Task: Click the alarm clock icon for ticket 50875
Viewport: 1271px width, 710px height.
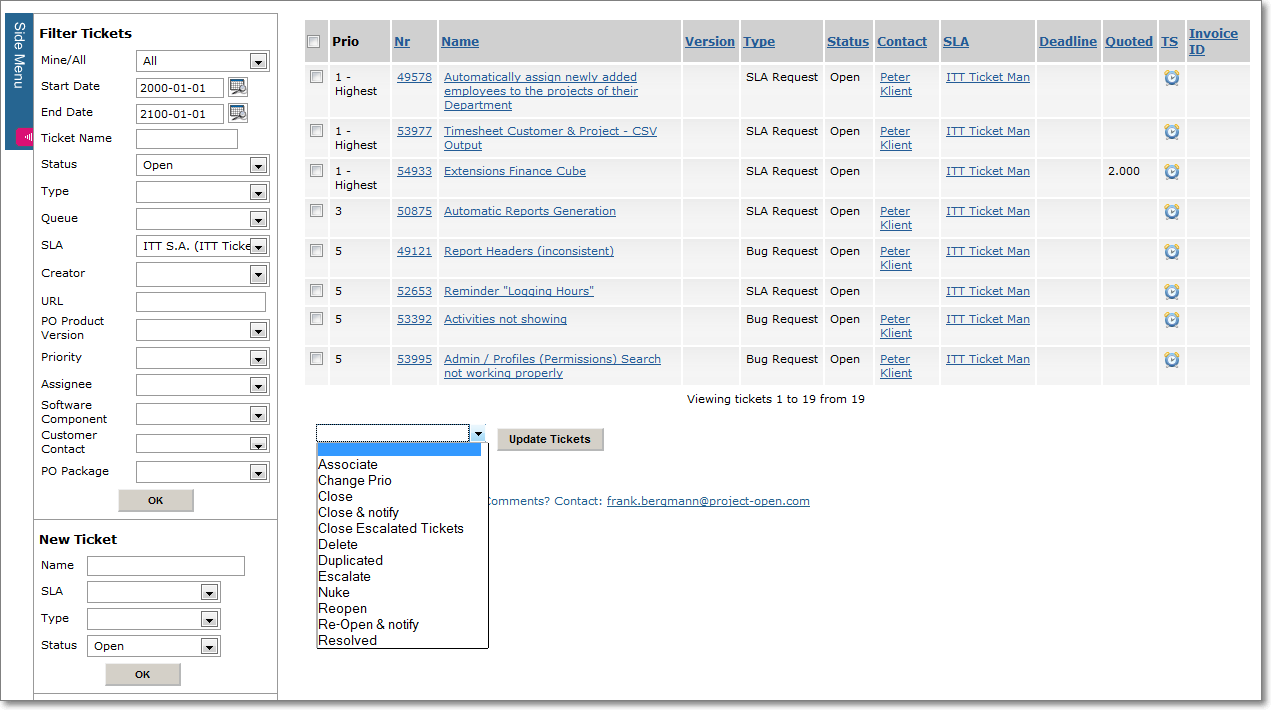Action: [x=1171, y=211]
